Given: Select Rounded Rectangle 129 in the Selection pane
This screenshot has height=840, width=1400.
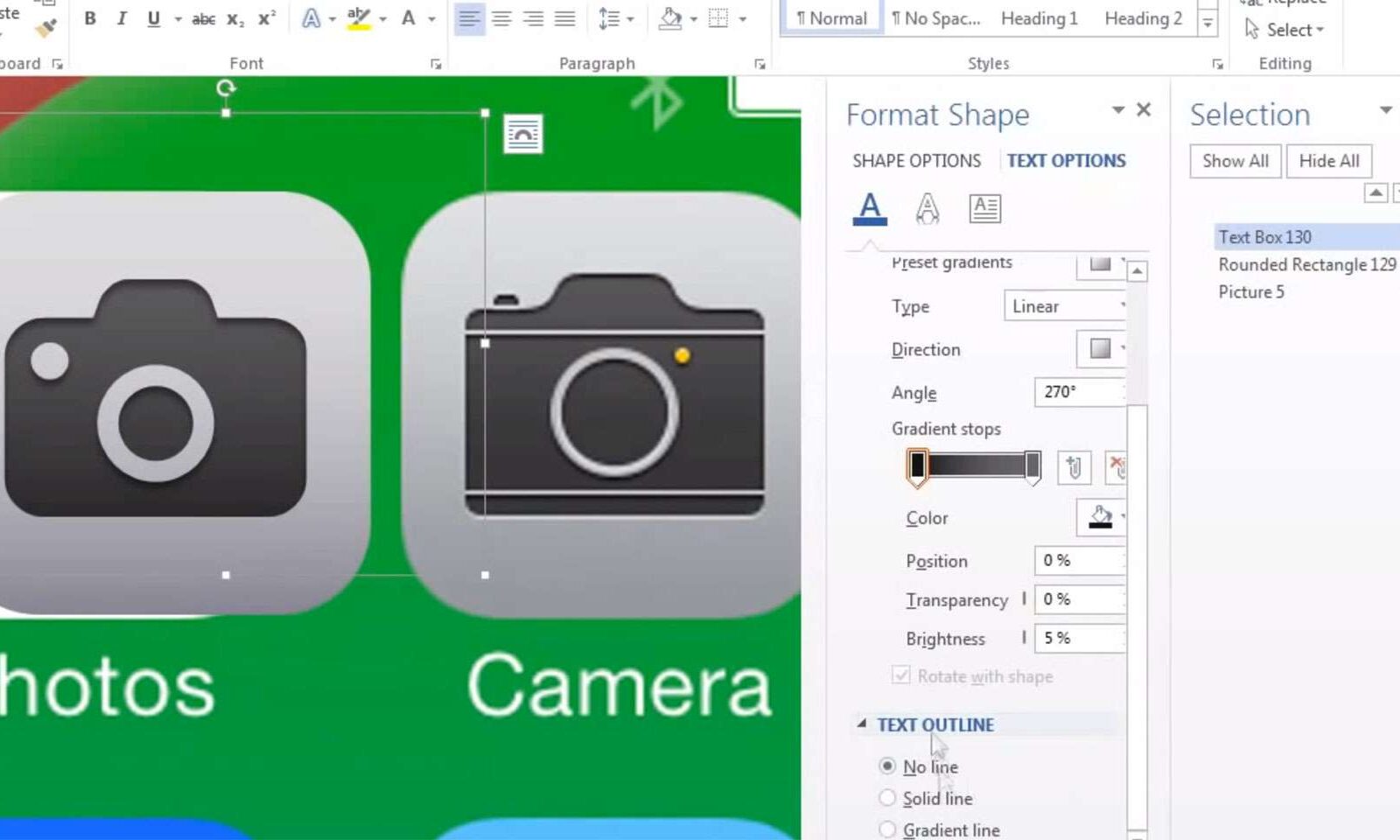Looking at the screenshot, I should click(x=1307, y=264).
